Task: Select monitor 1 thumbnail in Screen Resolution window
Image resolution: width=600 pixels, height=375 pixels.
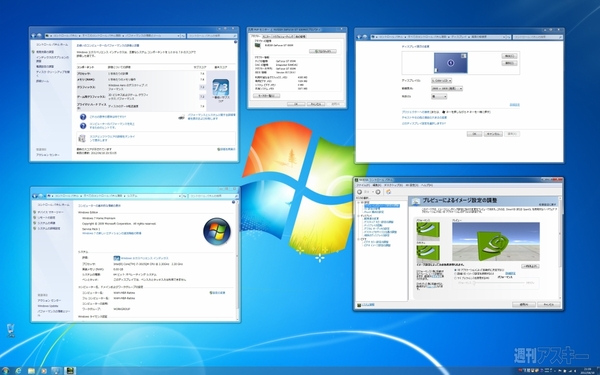Action: click(x=450, y=63)
